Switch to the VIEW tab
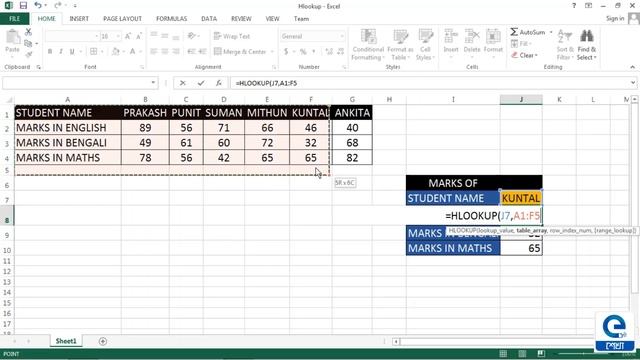Image resolution: width=640 pixels, height=360 pixels. pyautogui.click(x=272, y=19)
